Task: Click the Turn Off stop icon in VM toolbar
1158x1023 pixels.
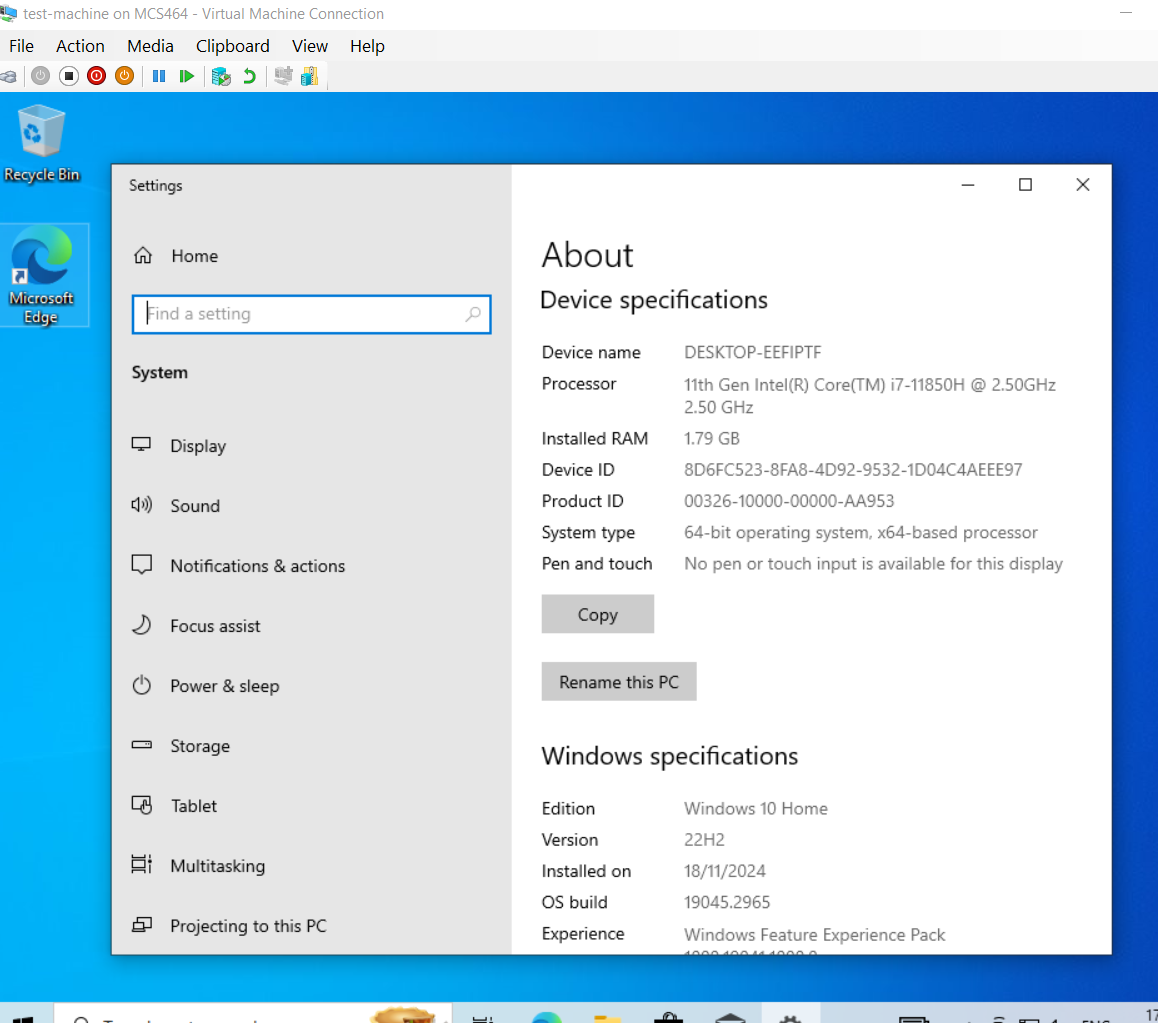Action: point(68,76)
